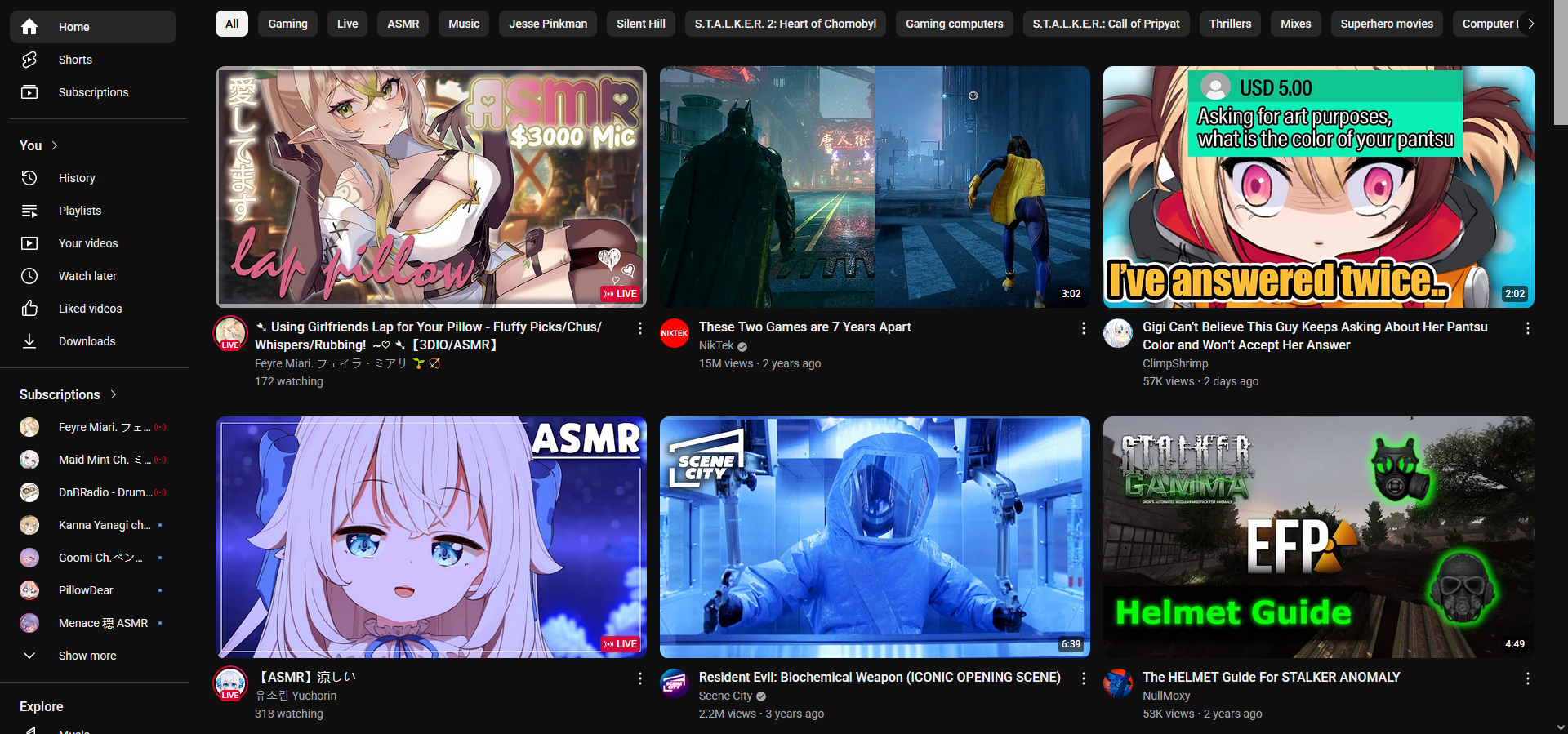1568x734 pixels.
Task: Open NullMoxy channel avatar beside video
Action: [1118, 683]
